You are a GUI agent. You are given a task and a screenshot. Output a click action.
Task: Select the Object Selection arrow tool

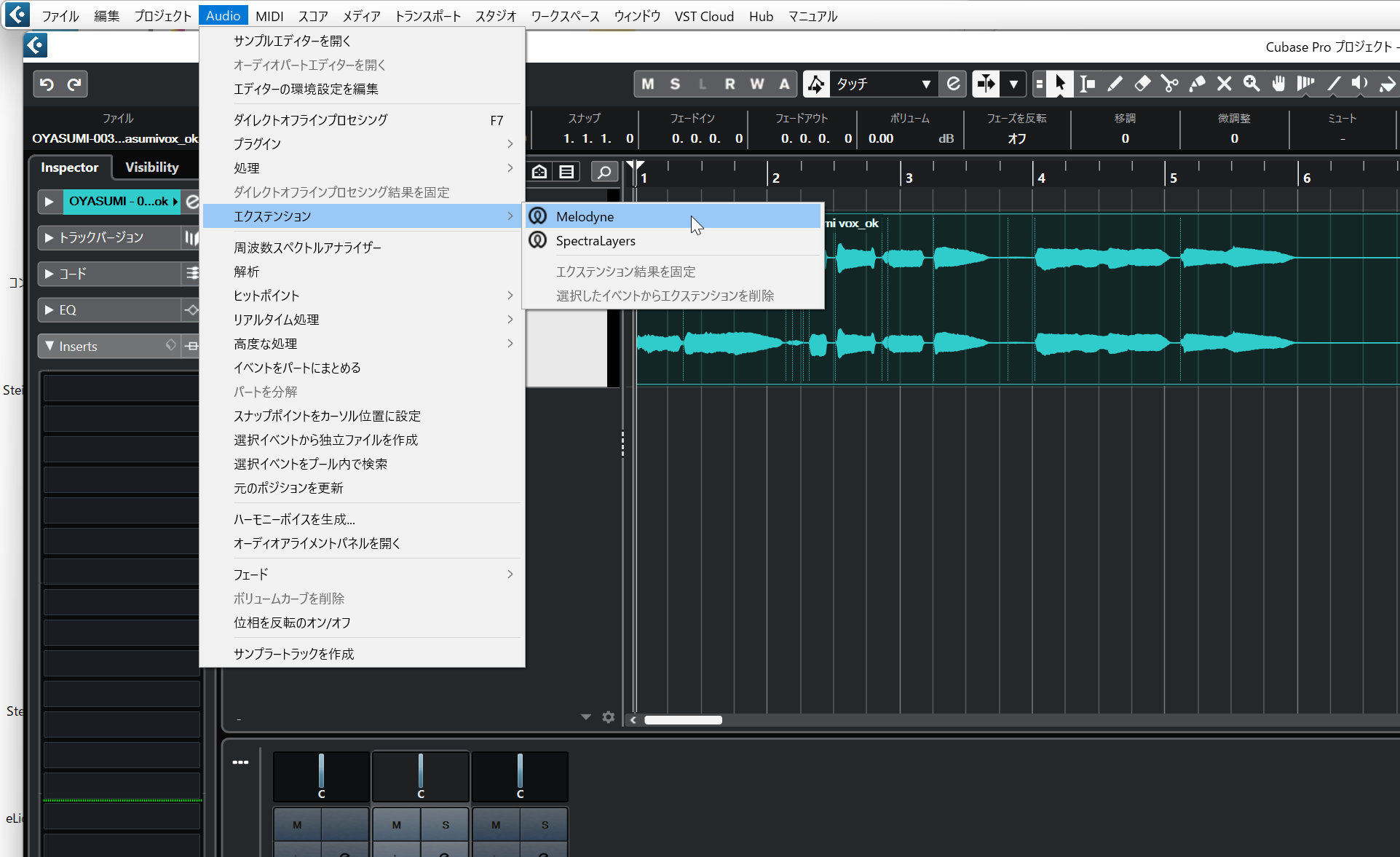tap(1059, 84)
